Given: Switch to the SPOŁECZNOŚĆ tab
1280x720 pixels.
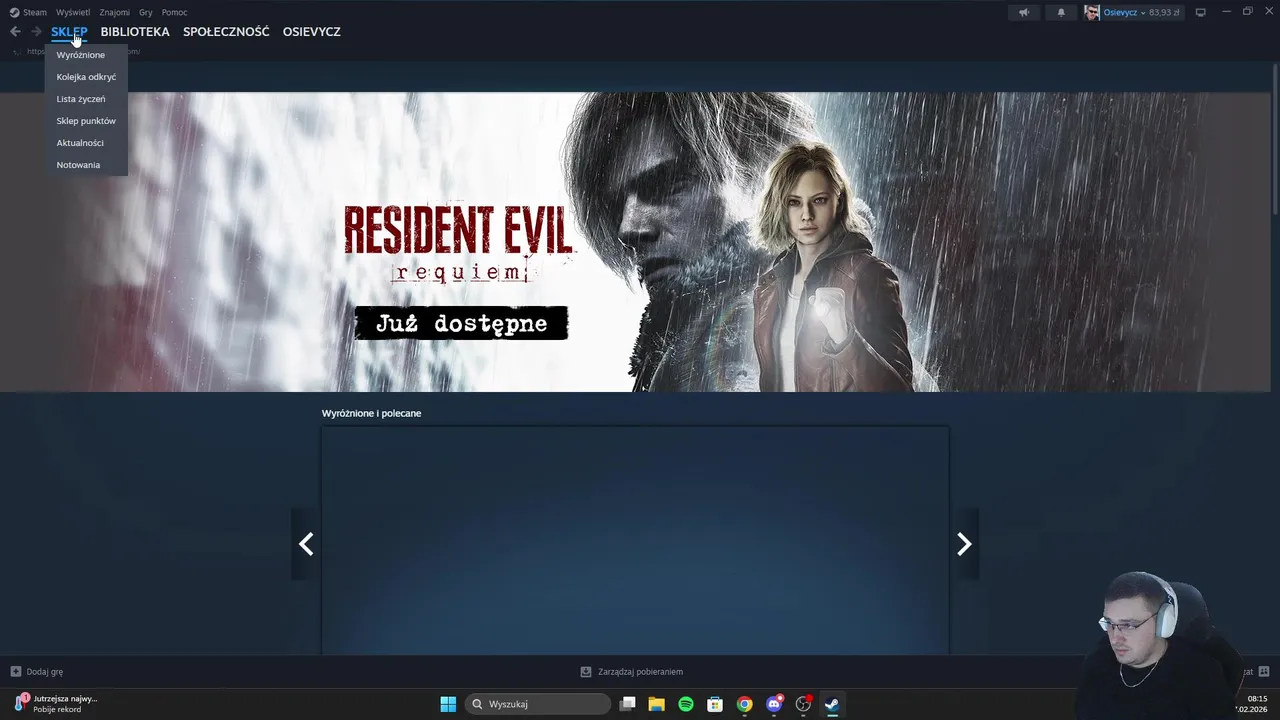Looking at the screenshot, I should (226, 32).
